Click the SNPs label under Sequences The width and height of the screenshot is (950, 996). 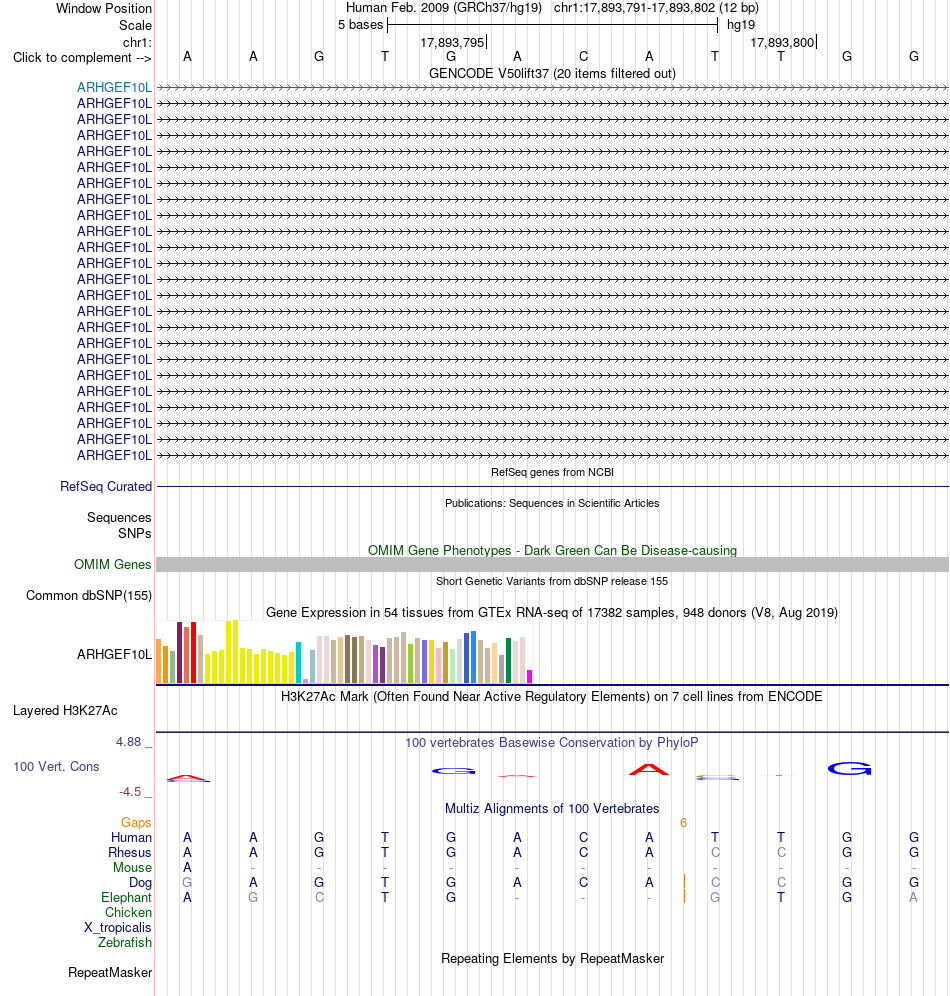pos(135,534)
